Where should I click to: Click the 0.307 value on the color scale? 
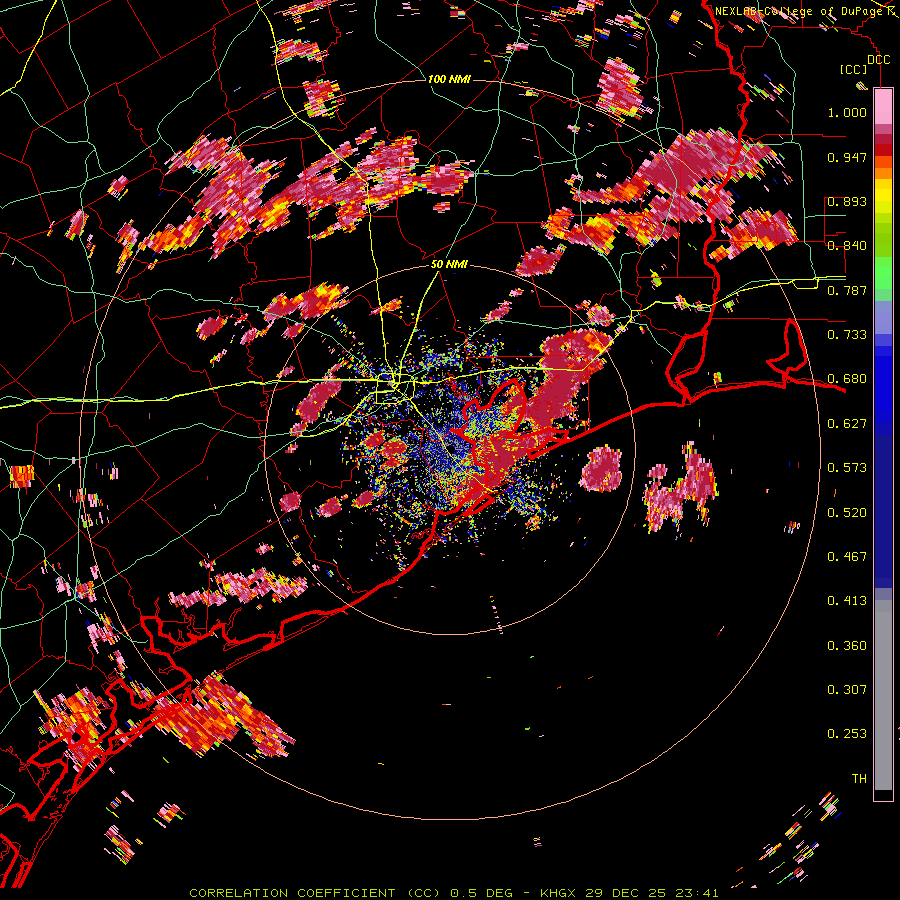(847, 689)
